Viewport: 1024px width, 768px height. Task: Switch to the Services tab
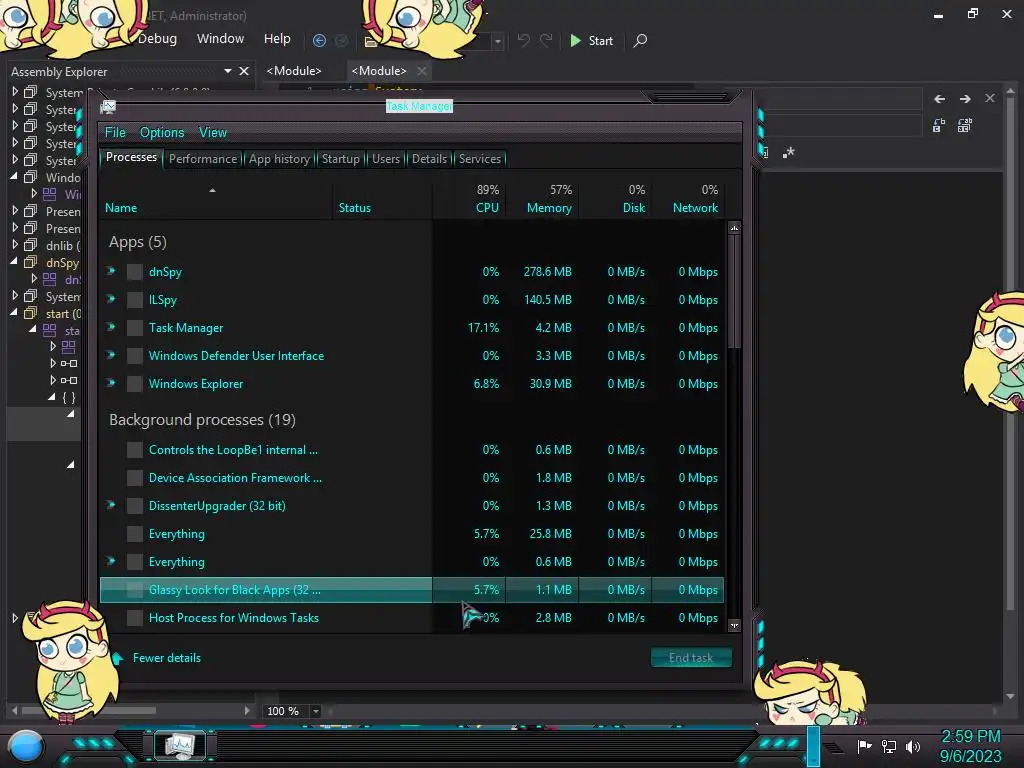[480, 159]
